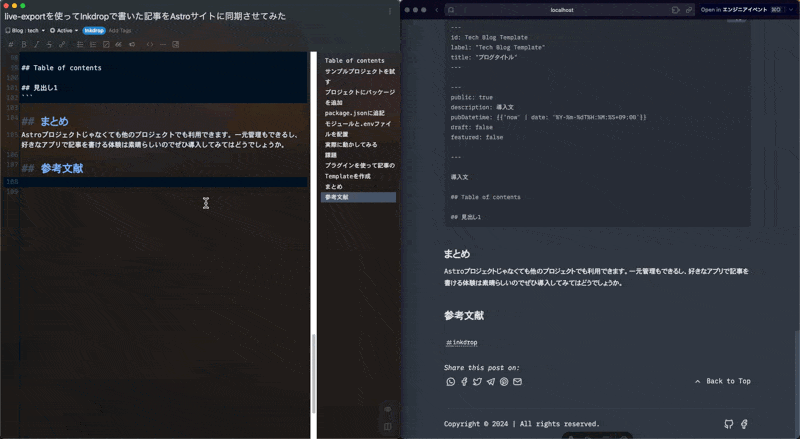The width and height of the screenshot is (800, 439).
Task: Insert a numbered list from toolbar
Action: click(93, 44)
